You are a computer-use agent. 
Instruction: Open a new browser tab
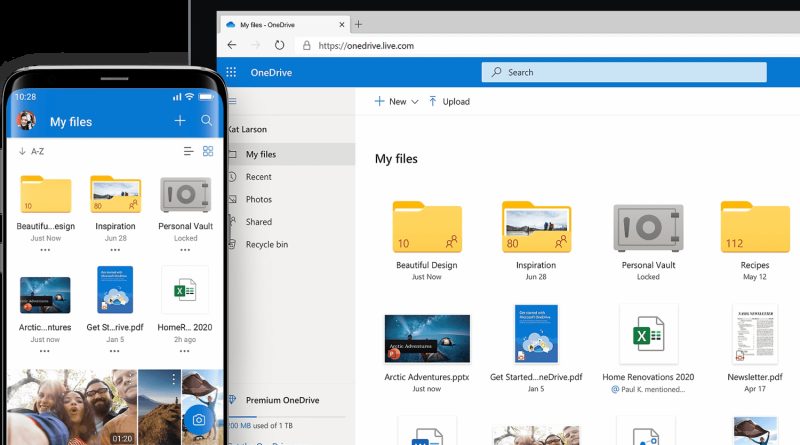(x=359, y=24)
